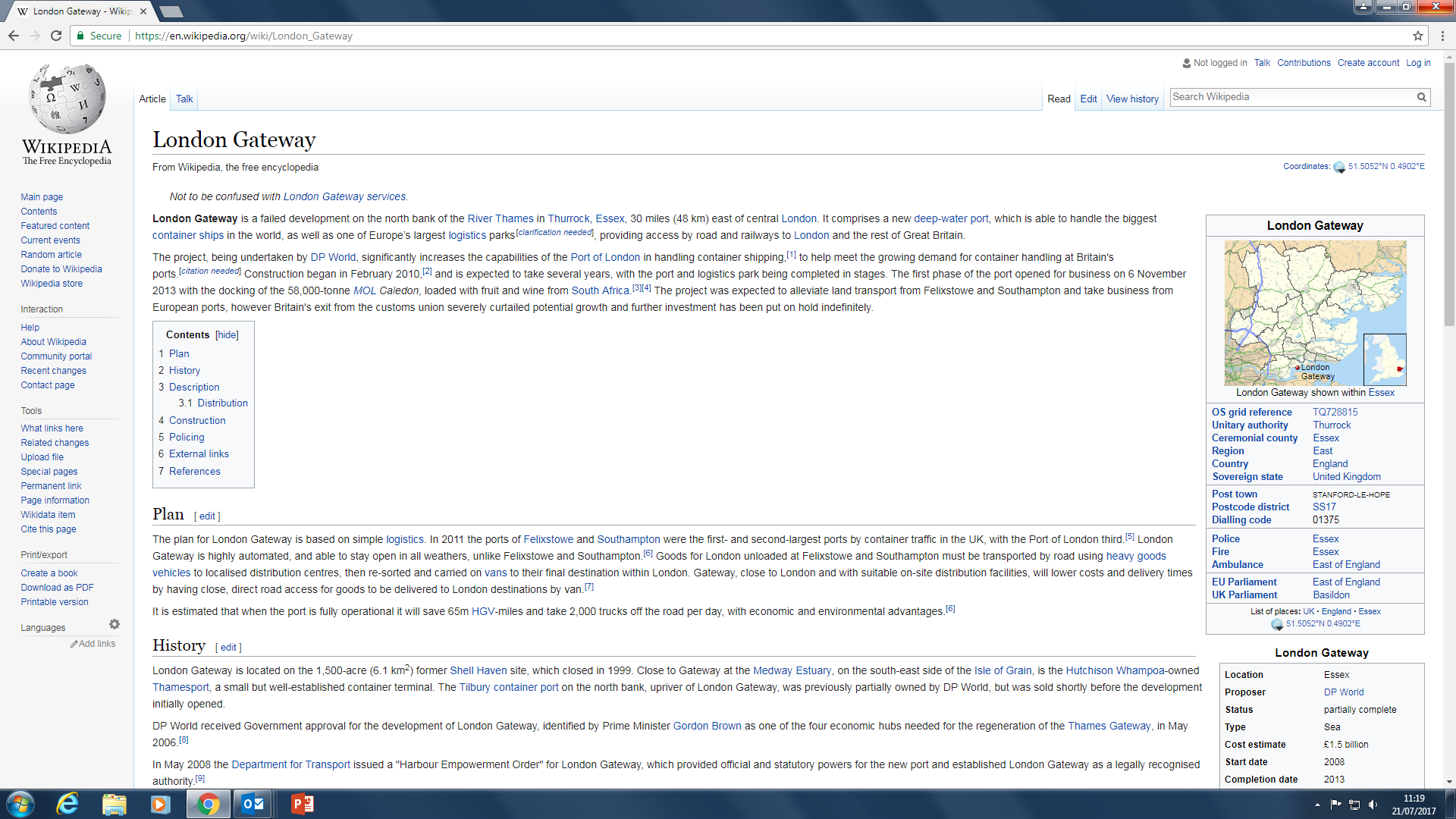This screenshot has height=819, width=1456.
Task: Click Download as PDF link
Action: [57, 588]
